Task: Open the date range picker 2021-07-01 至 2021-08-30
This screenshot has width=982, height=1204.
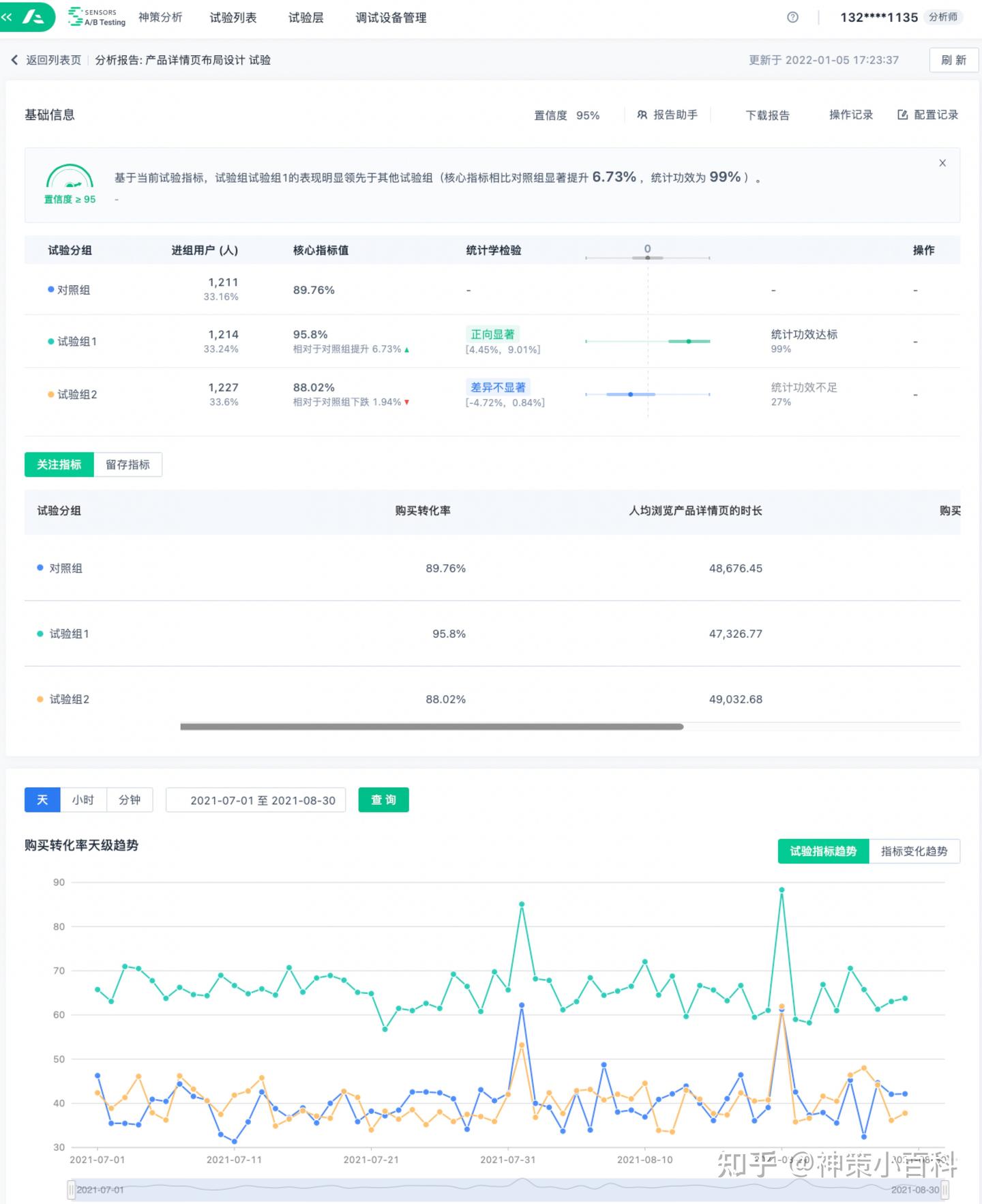Action: click(x=256, y=800)
